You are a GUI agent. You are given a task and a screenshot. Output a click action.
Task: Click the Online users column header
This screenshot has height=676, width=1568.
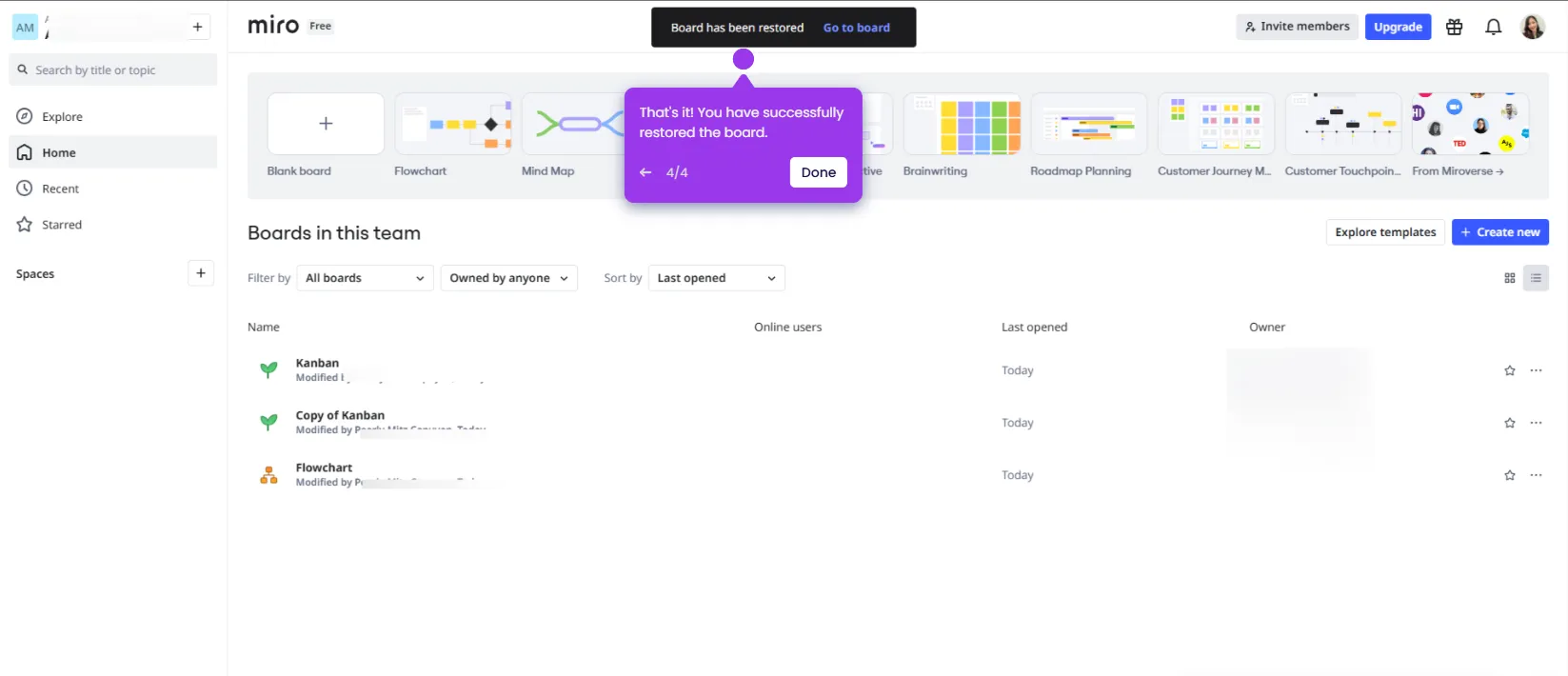tap(787, 327)
